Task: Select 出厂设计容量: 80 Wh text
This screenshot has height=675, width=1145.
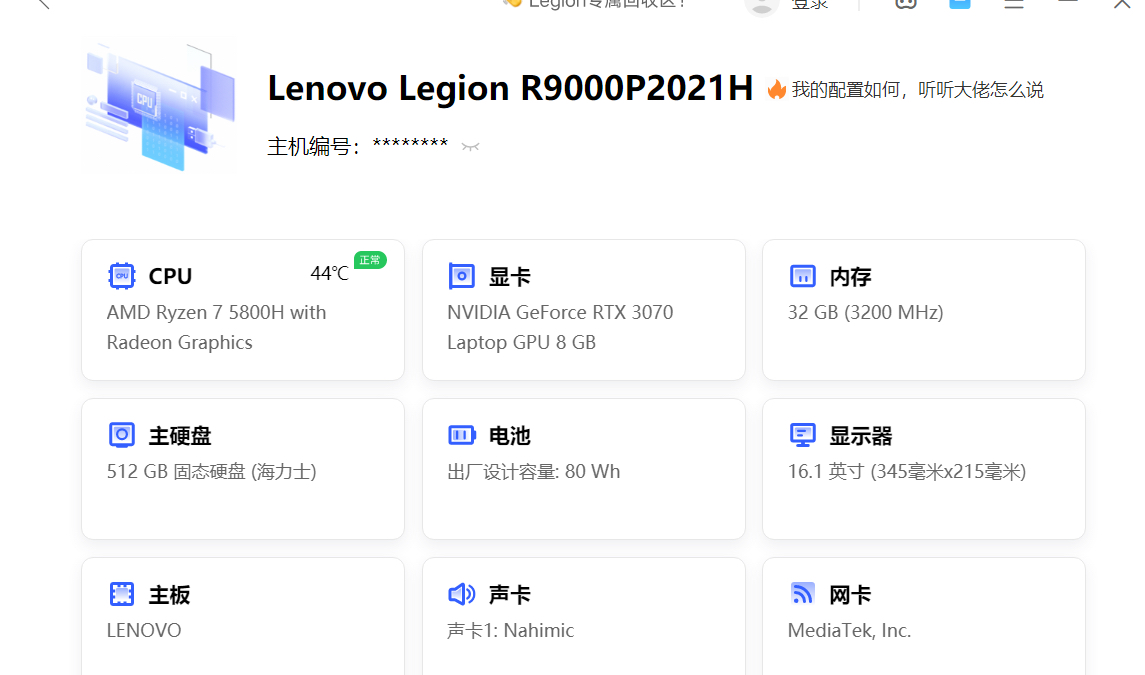Action: (534, 472)
